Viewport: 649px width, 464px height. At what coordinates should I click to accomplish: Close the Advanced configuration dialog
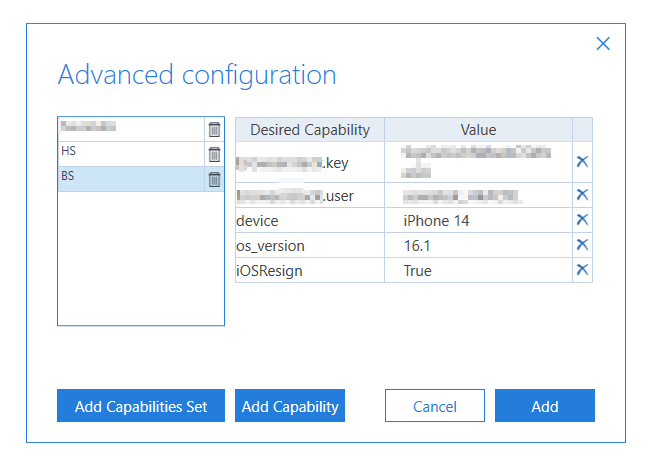pos(603,43)
